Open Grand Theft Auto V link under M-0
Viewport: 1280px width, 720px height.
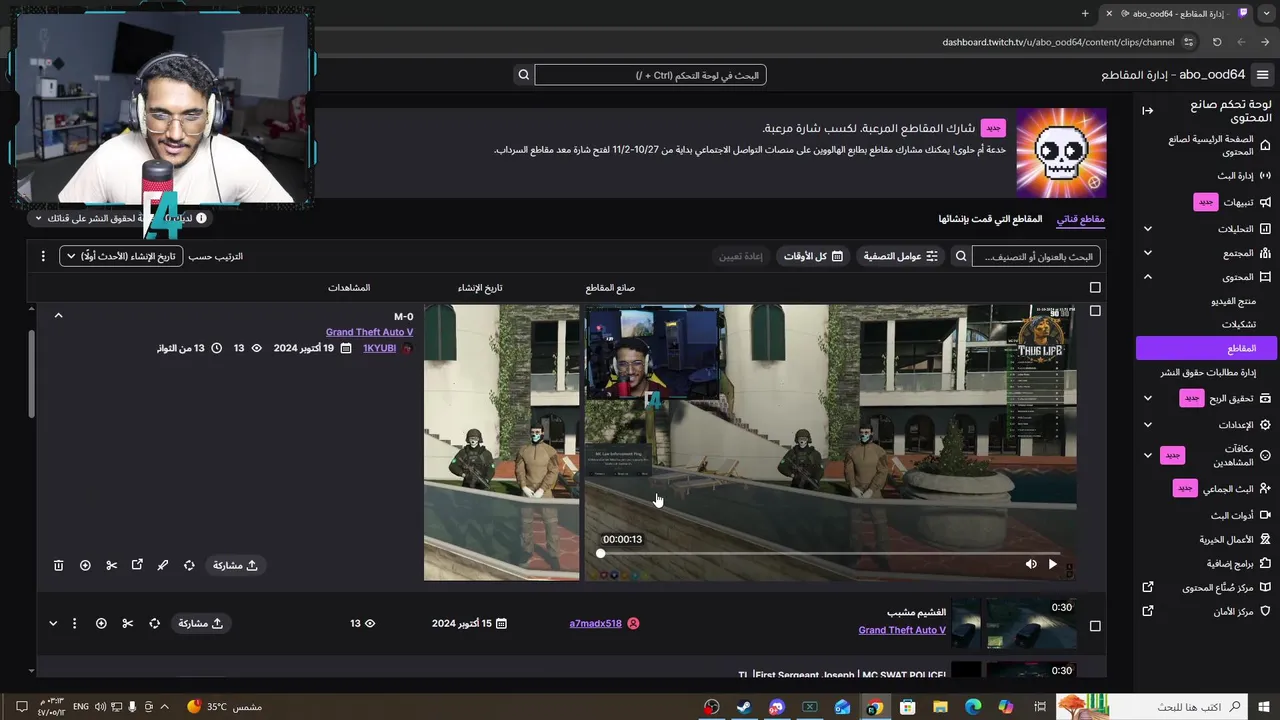369,332
